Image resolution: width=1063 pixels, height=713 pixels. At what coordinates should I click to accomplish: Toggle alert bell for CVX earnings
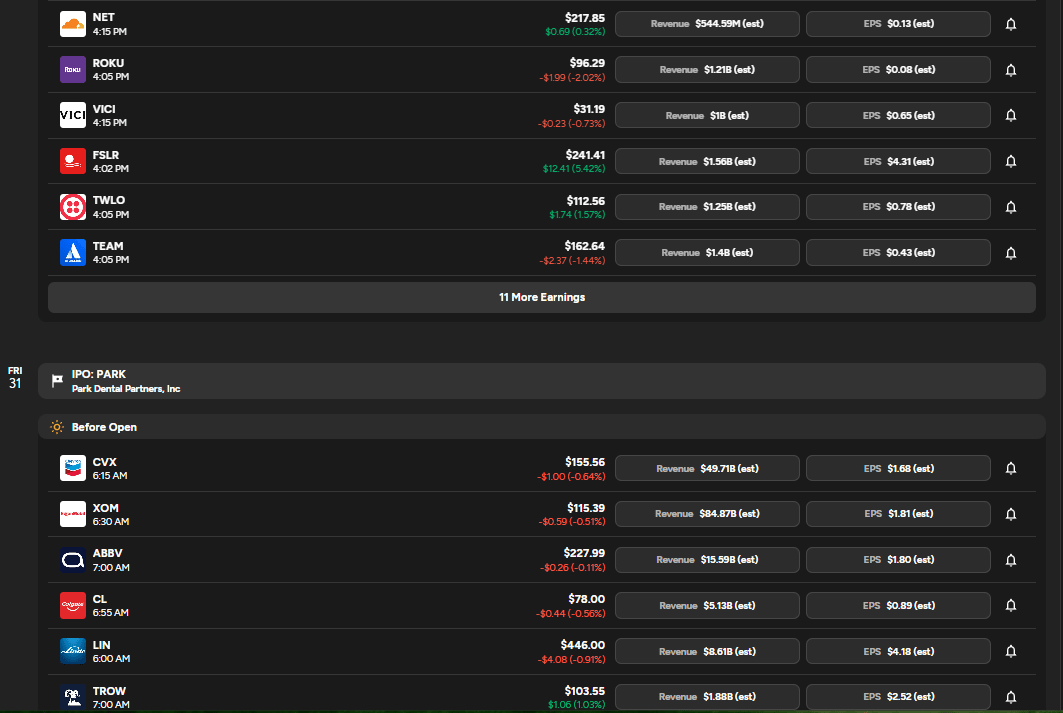pos(1011,468)
